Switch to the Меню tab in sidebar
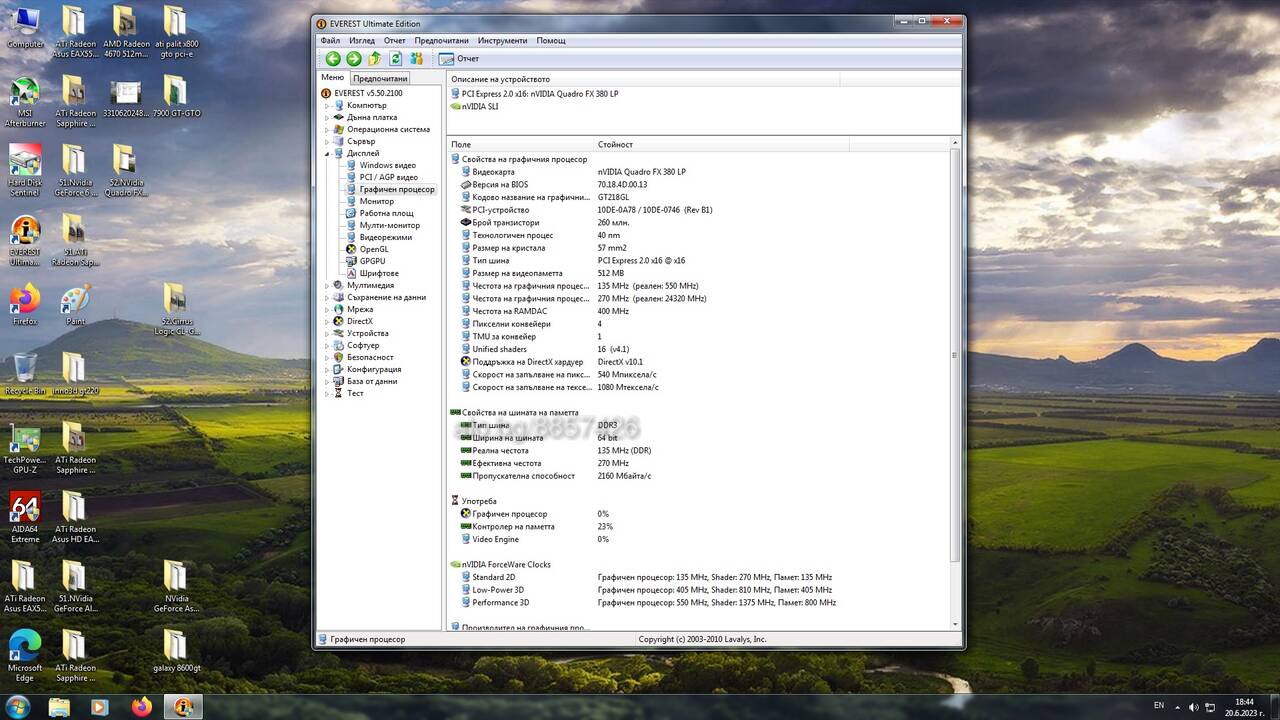The image size is (1280, 720). (332, 77)
